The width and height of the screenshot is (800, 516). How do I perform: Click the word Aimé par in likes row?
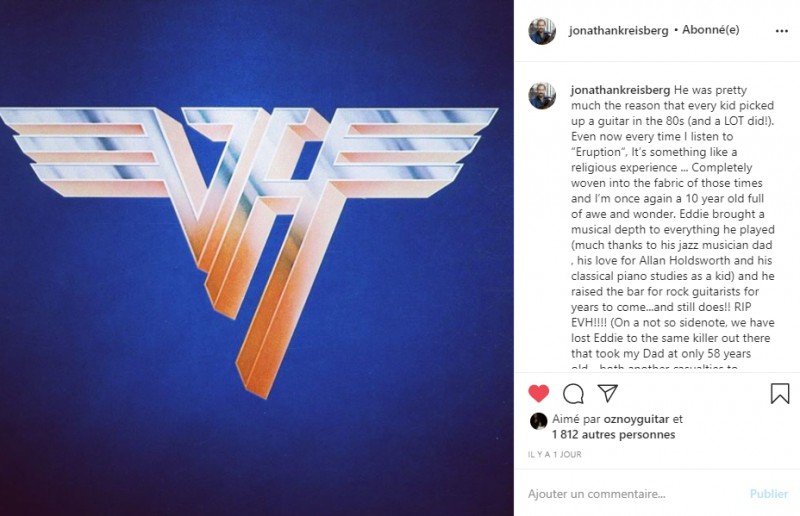576,420
